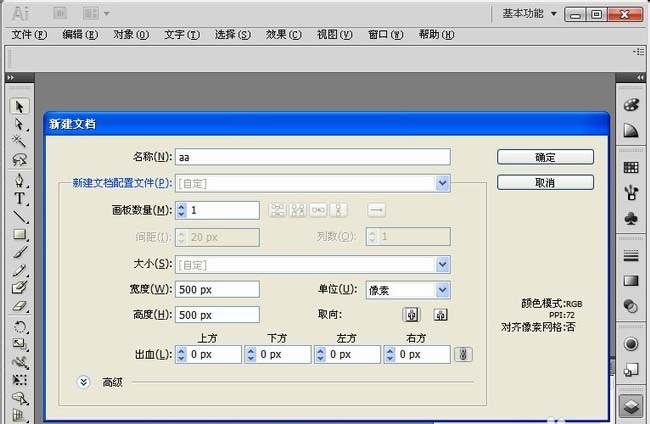Open 文字(T) menu

coord(182,34)
